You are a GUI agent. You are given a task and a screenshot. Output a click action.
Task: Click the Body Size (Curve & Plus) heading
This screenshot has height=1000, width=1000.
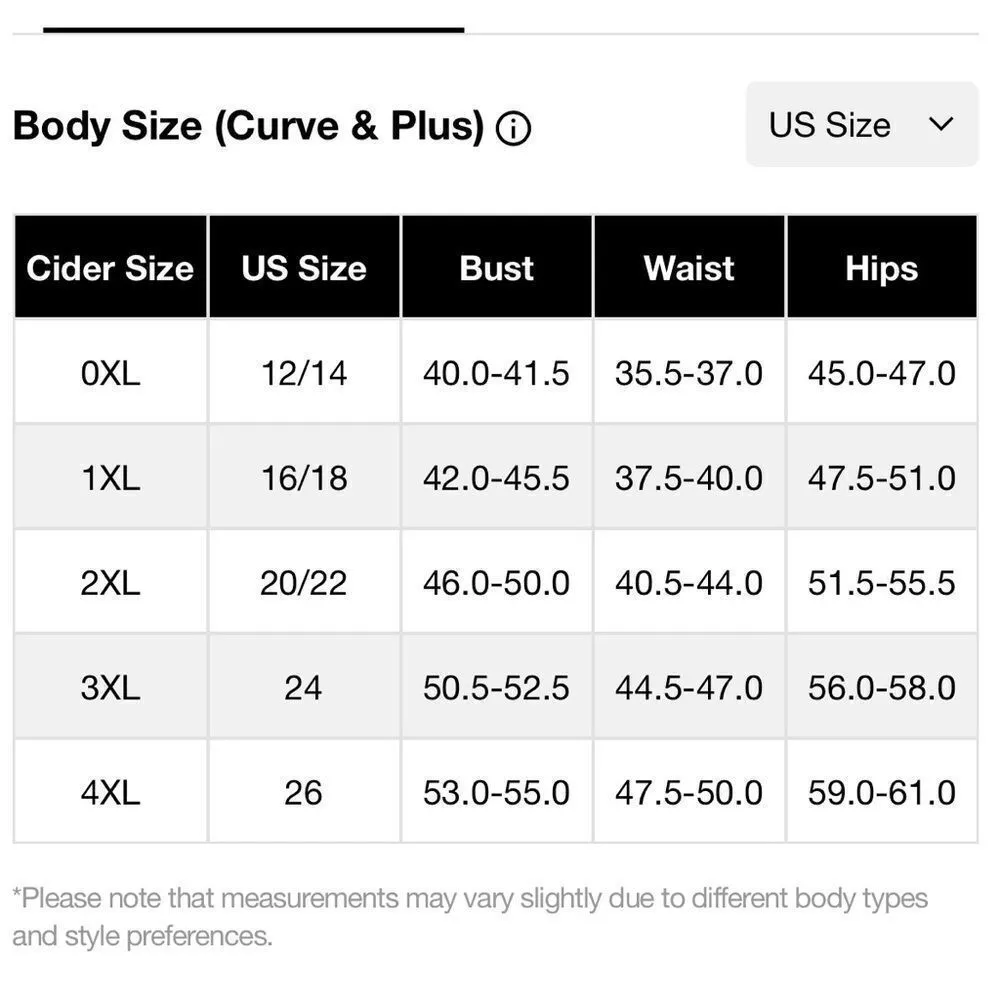coord(248,126)
